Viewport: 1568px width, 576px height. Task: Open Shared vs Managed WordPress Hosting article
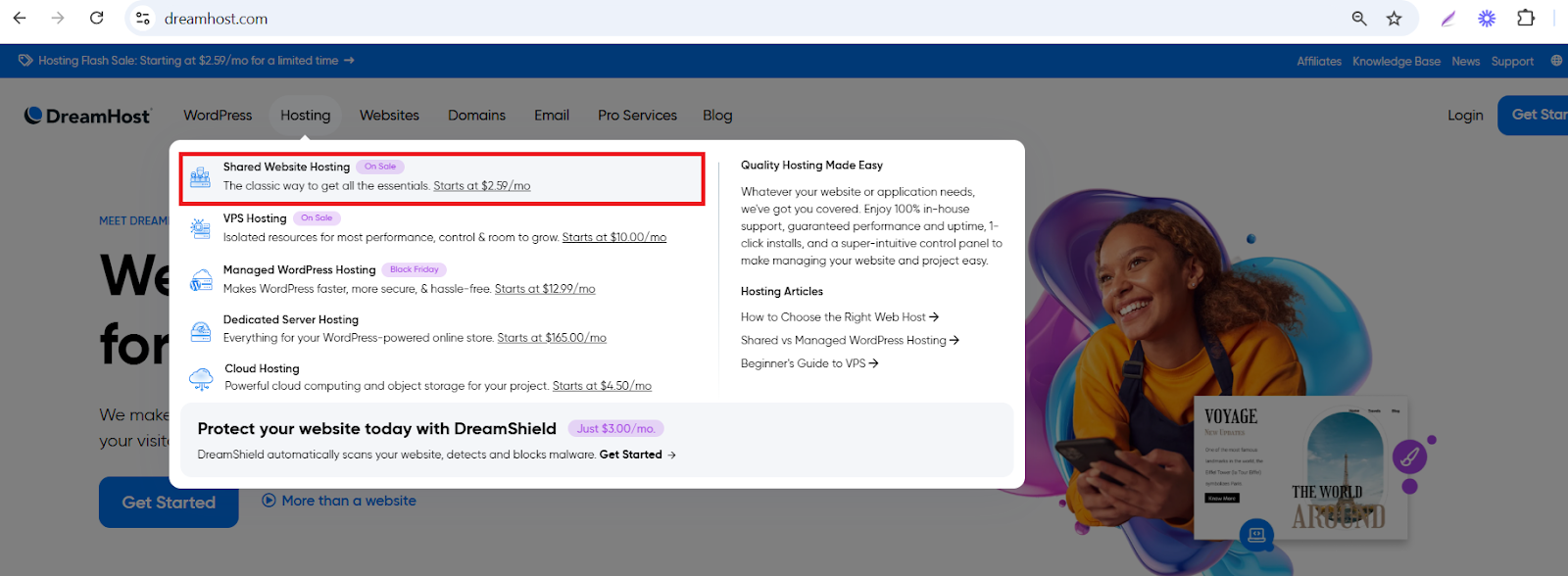850,340
